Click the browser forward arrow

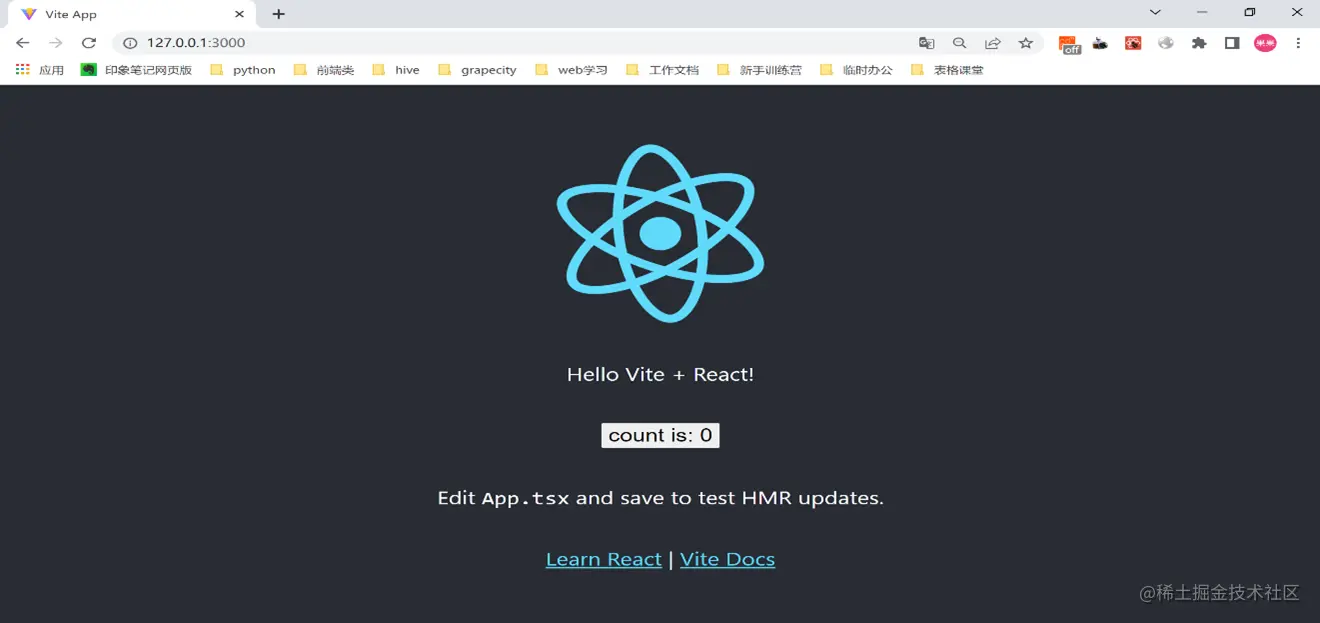[x=56, y=43]
